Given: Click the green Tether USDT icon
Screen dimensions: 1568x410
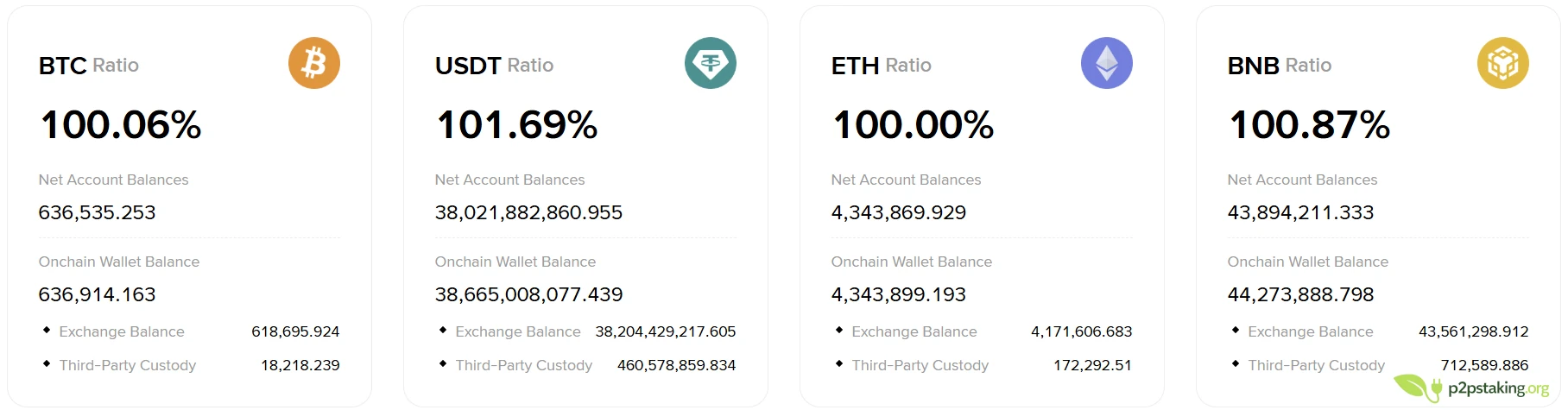Looking at the screenshot, I should [x=710, y=63].
